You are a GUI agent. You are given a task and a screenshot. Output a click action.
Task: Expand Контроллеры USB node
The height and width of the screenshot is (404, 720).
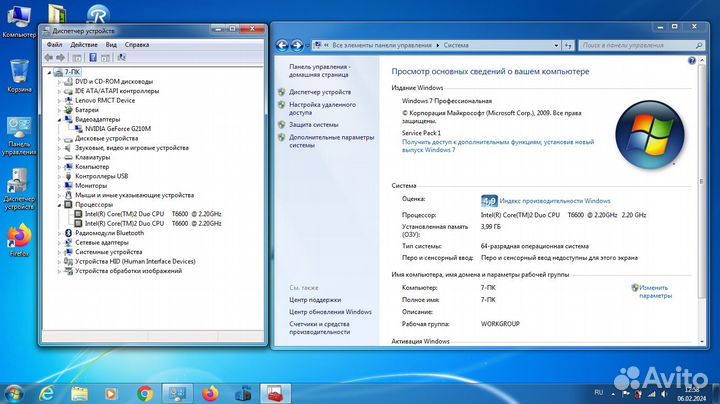(x=59, y=176)
